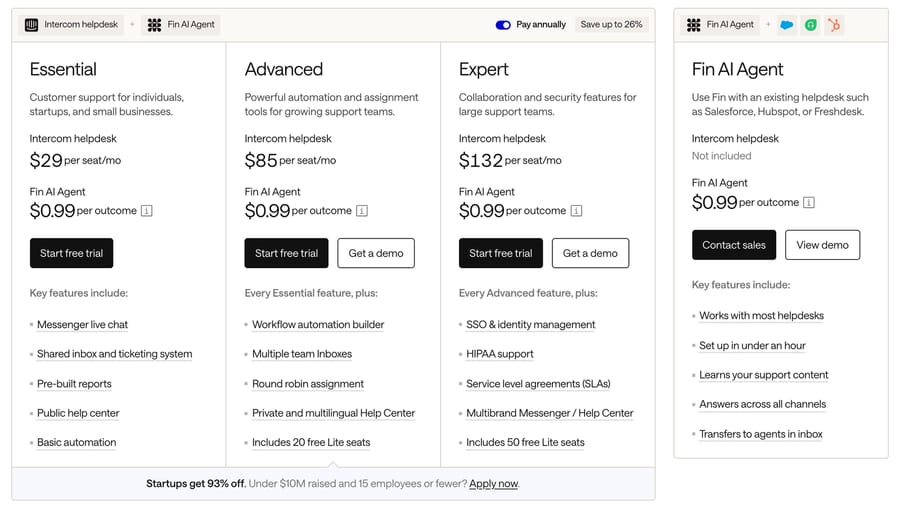Open Works with most helpdesks feature

(762, 316)
